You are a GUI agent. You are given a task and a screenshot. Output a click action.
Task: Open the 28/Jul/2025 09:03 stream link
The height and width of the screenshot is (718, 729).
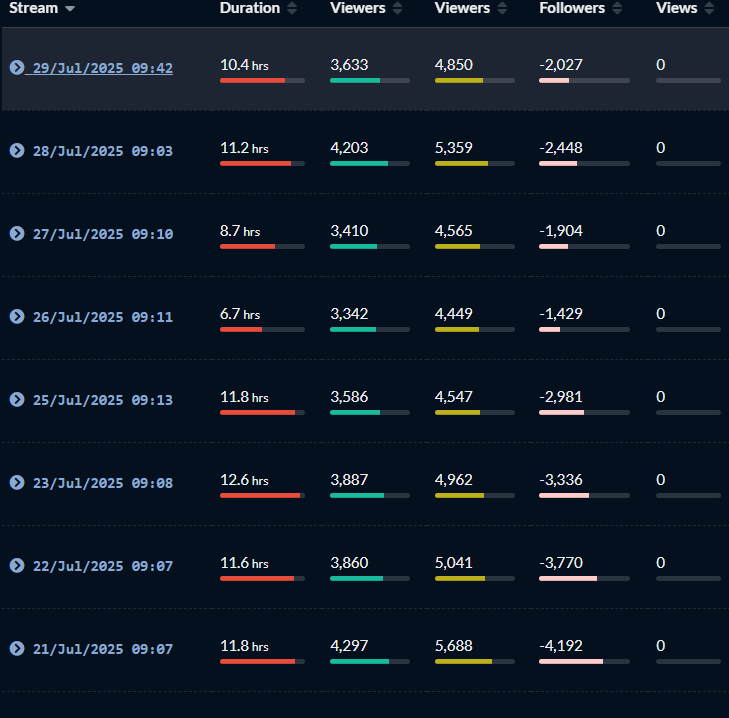(103, 151)
